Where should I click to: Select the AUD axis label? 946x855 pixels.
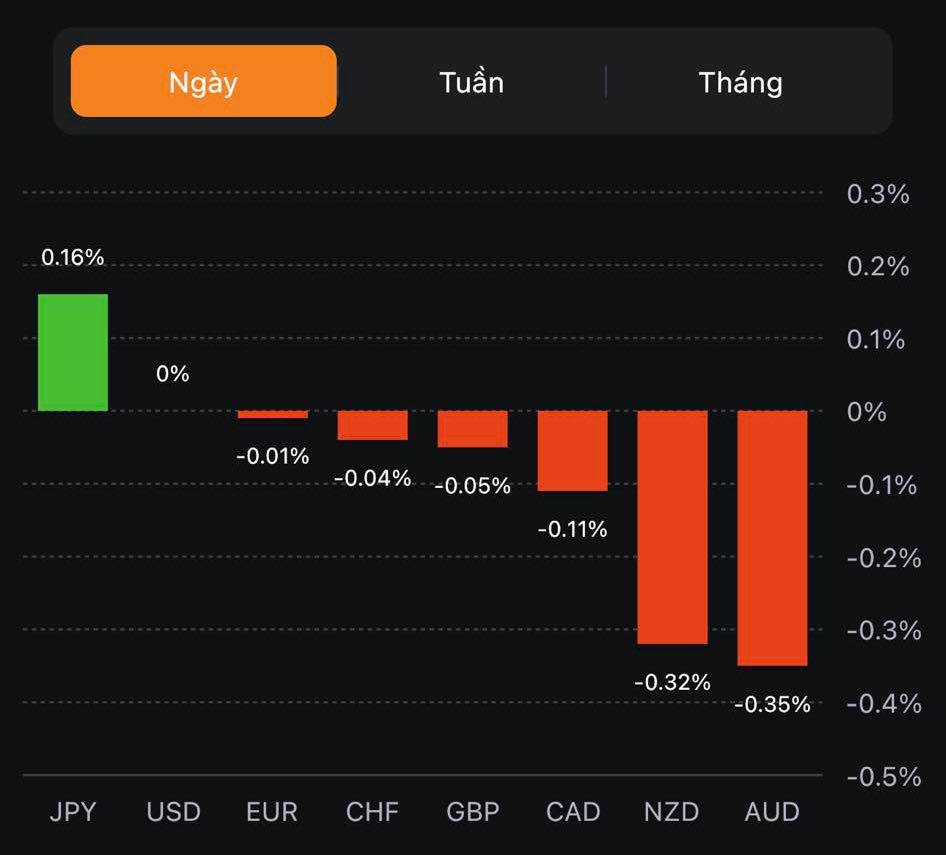tap(772, 811)
